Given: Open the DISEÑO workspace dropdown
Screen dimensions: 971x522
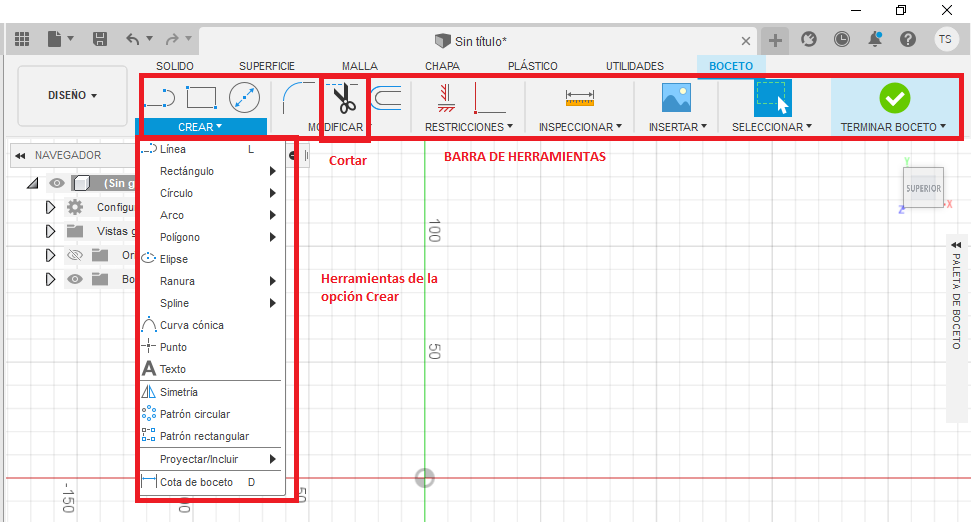Looking at the screenshot, I should pos(72,95).
